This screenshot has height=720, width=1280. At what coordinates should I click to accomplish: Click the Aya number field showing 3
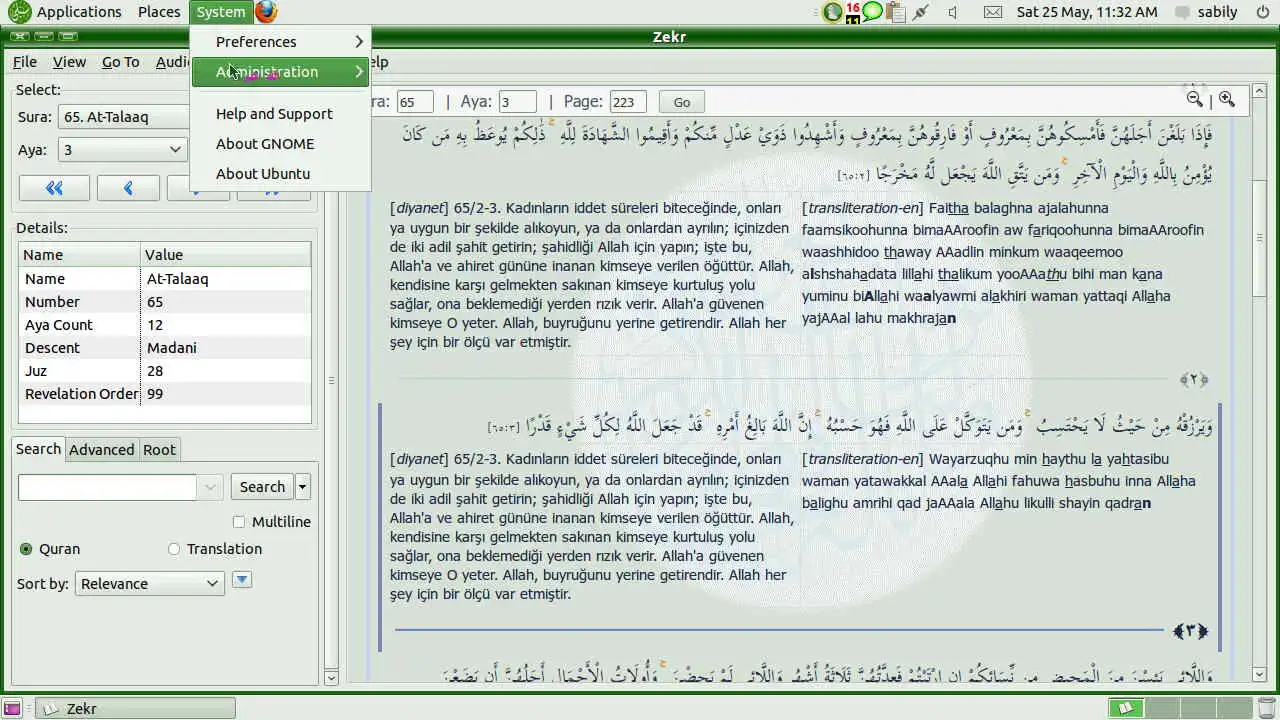pos(518,102)
